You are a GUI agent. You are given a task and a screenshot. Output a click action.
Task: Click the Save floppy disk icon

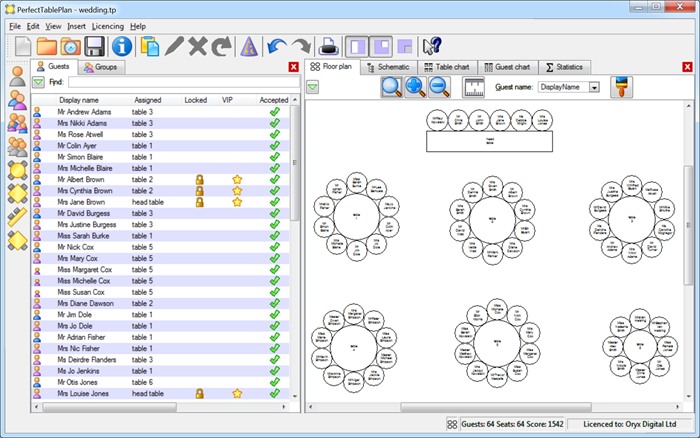point(95,46)
